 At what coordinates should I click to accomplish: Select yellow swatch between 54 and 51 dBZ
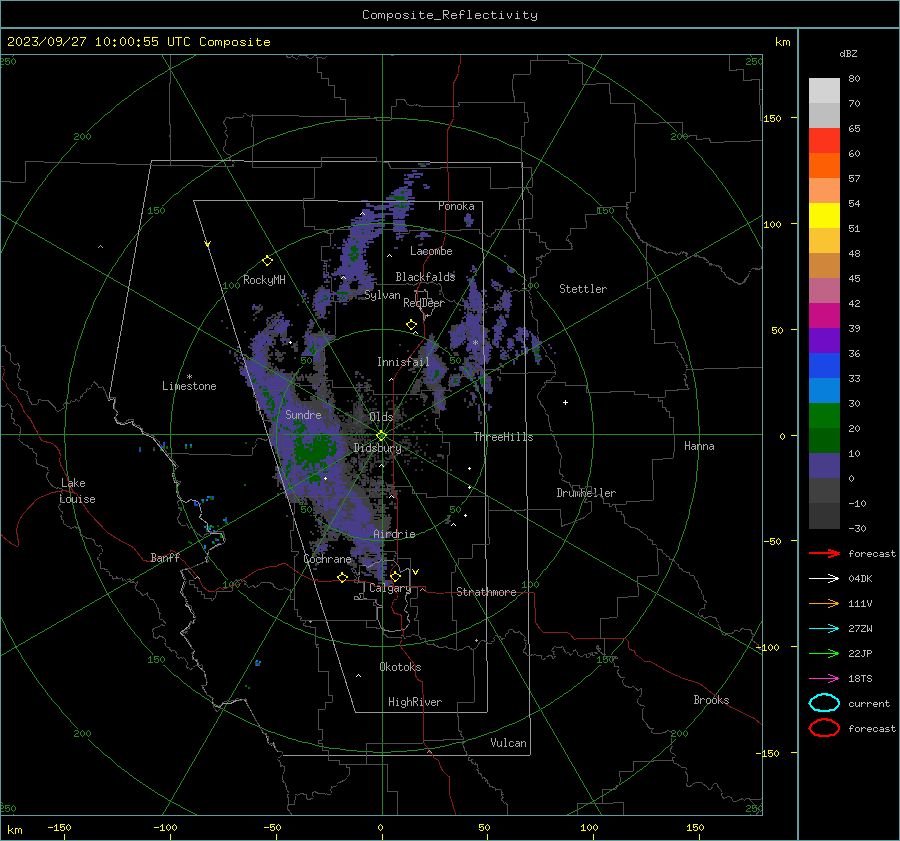pos(824,215)
